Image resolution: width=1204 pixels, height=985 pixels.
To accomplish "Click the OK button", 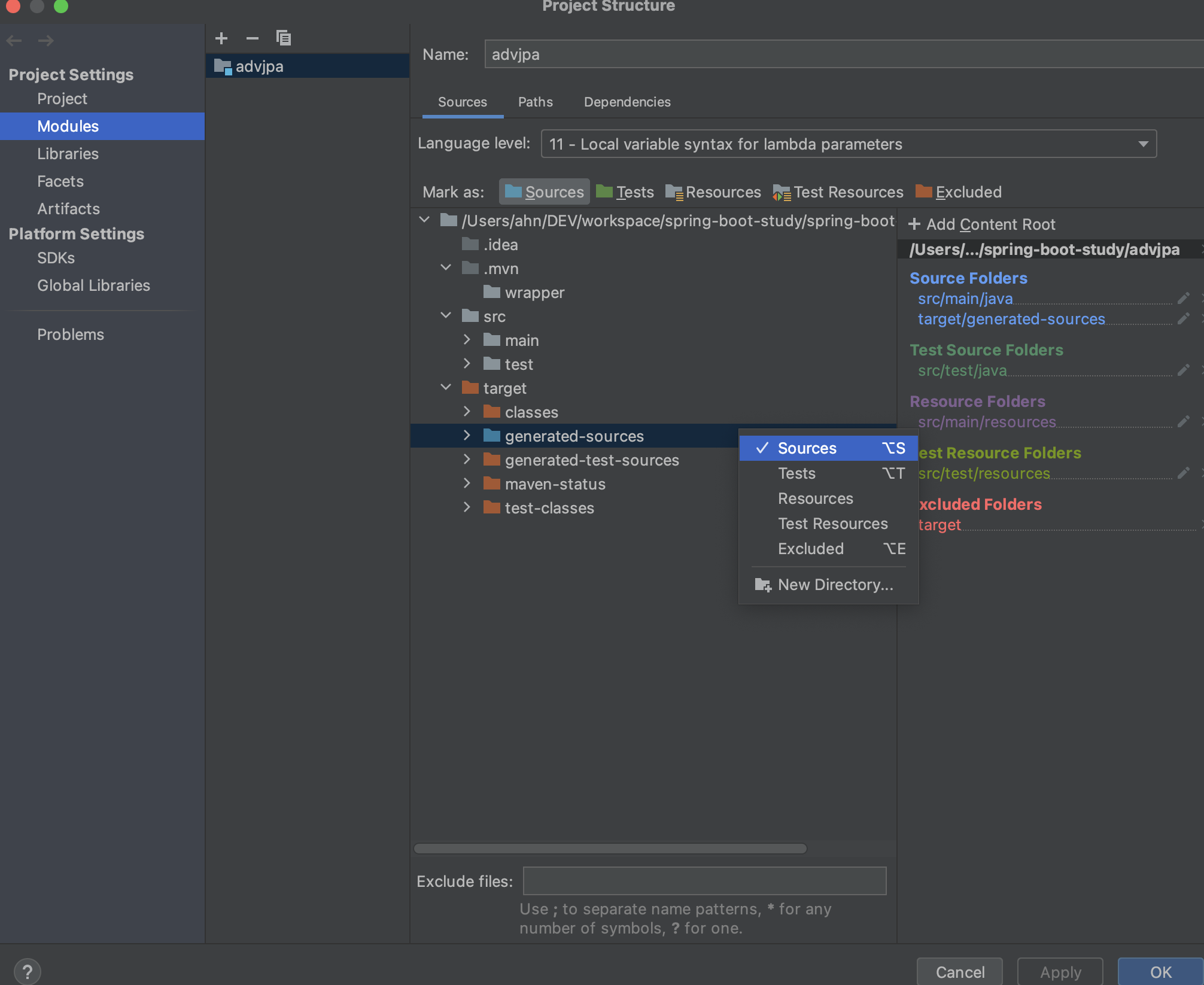I will (1160, 972).
